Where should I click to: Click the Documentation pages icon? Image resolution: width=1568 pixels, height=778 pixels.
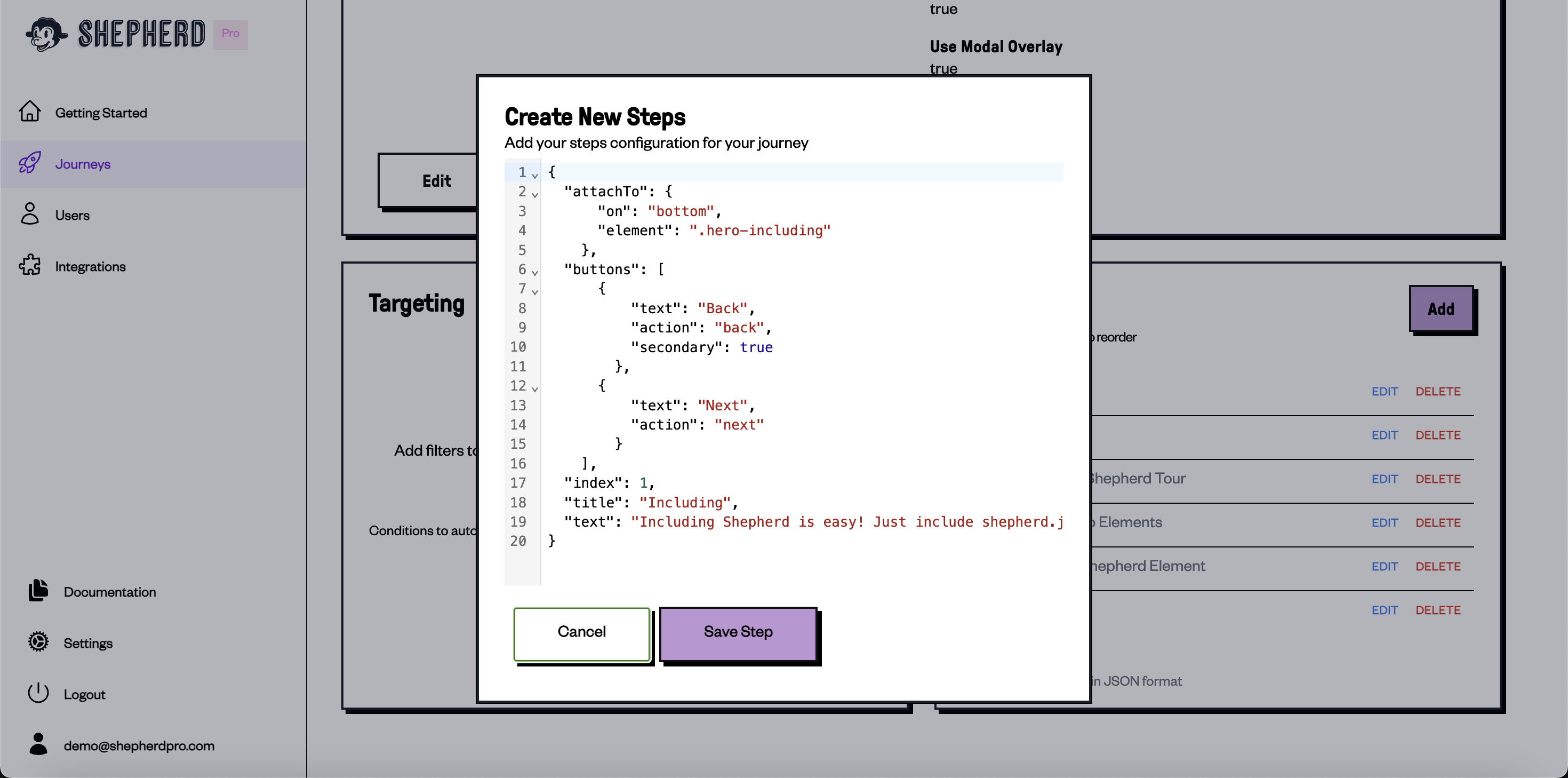[x=38, y=591]
